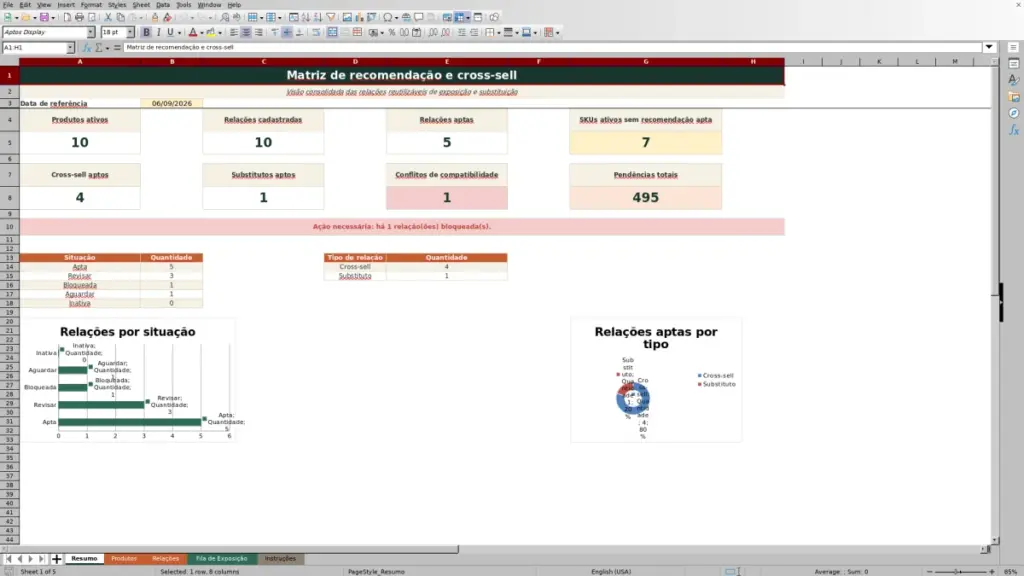Open the sidebar Properties panel icon
This screenshot has height=576, width=1024.
click(1014, 63)
